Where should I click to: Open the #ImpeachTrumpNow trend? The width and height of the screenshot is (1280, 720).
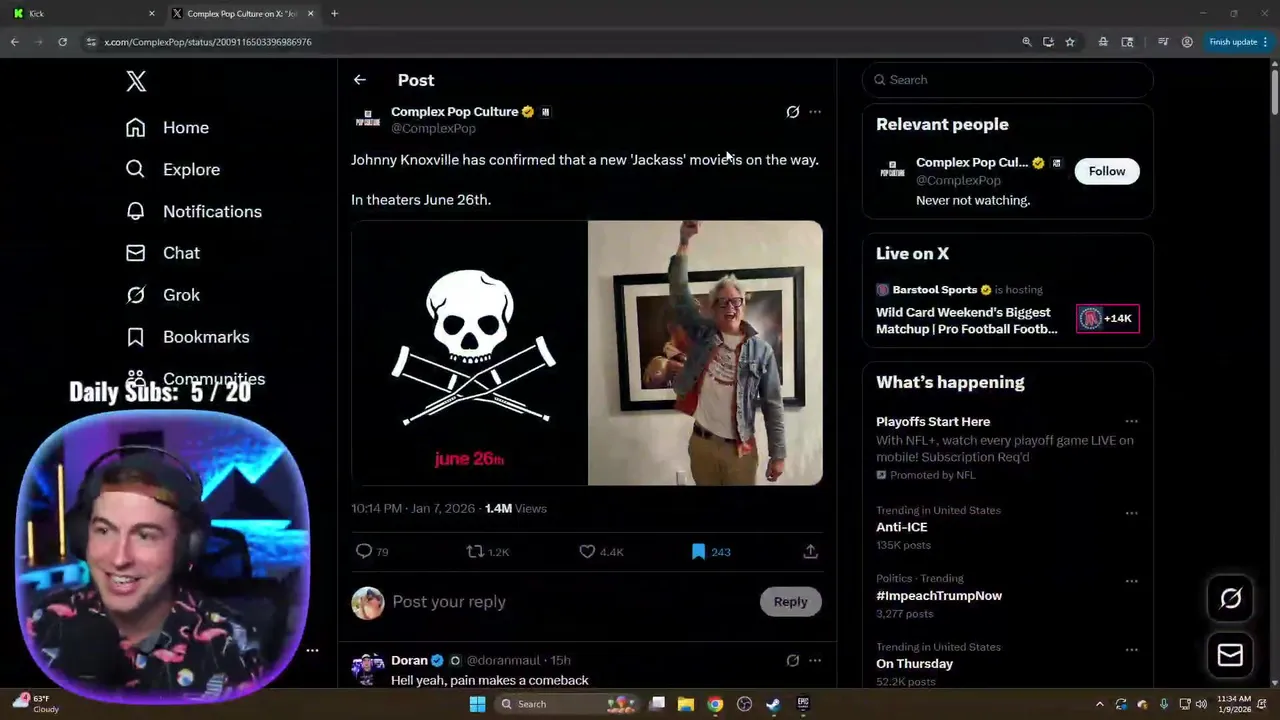click(939, 596)
